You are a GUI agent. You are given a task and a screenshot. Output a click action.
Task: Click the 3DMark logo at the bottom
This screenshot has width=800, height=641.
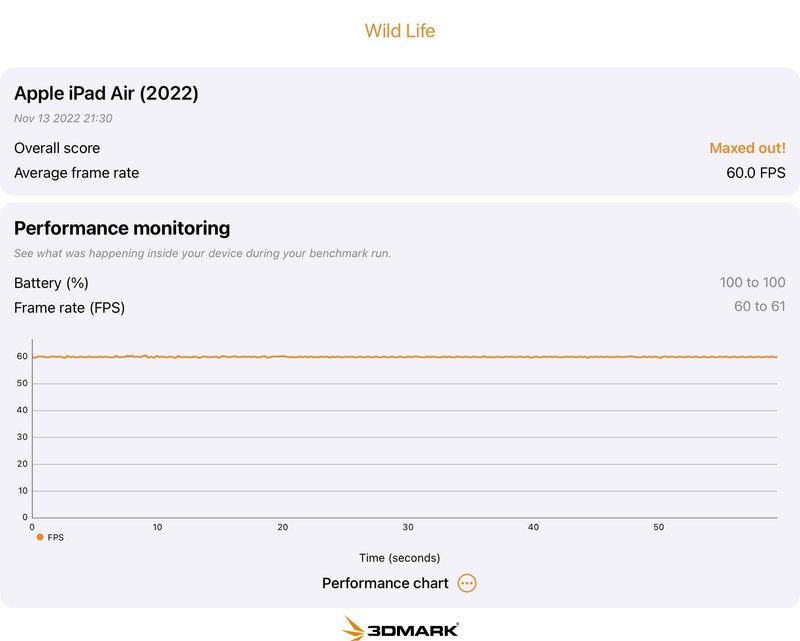pos(400,628)
